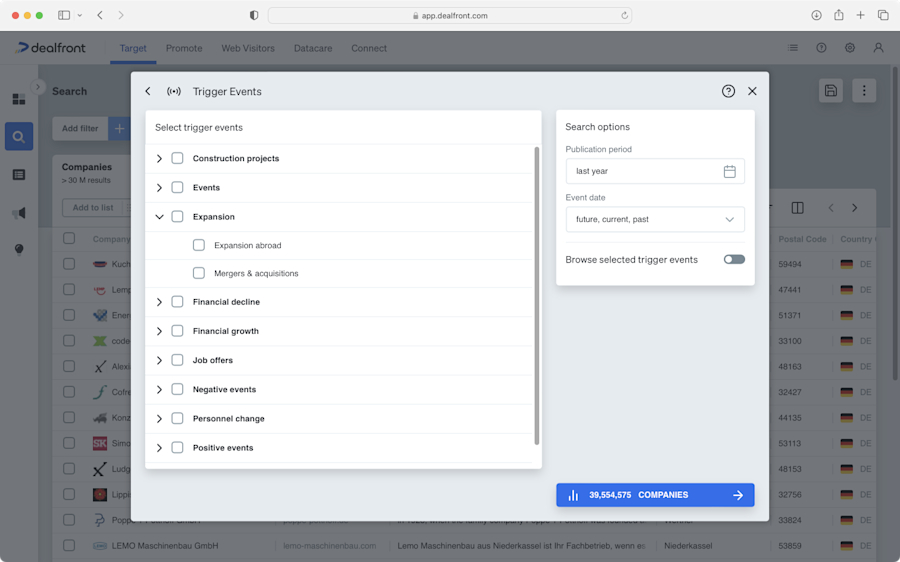Click the plus beside Add filter
Screen dimensions: 900x562
click(119, 129)
